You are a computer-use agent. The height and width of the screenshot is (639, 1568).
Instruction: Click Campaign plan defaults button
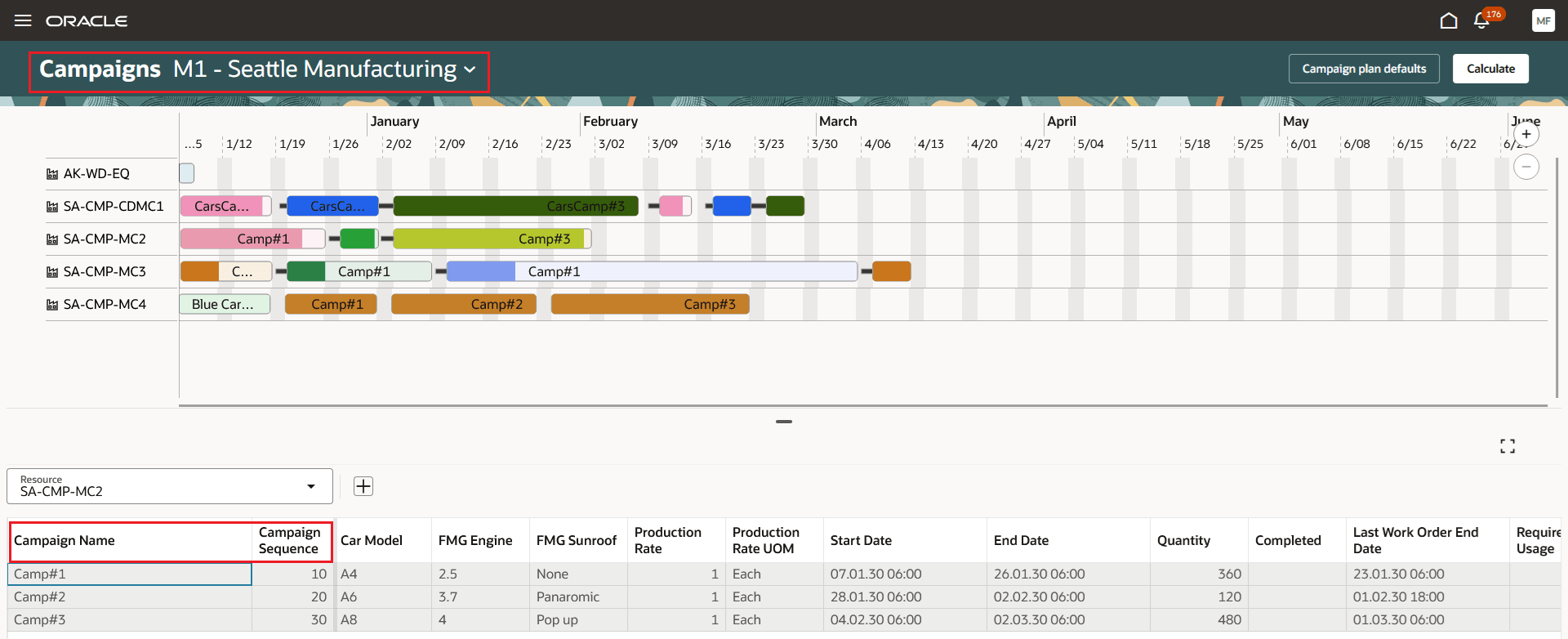point(1364,69)
